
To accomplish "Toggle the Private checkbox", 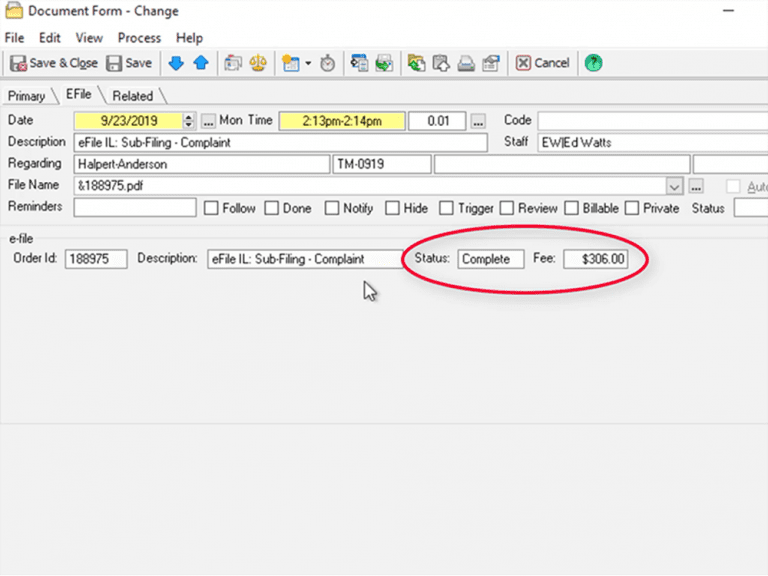I will click(632, 209).
